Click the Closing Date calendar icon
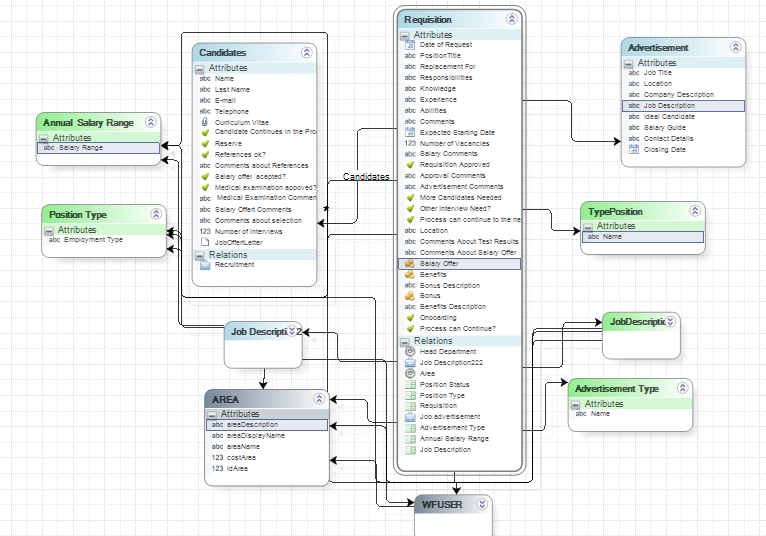Image resolution: width=766 pixels, height=536 pixels. tap(634, 150)
